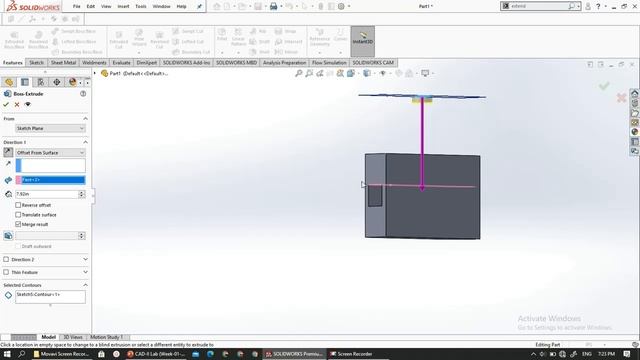Viewport: 640px width, 360px height.
Task: Switch to the 3D Views bottom tab
Action: (x=73, y=337)
